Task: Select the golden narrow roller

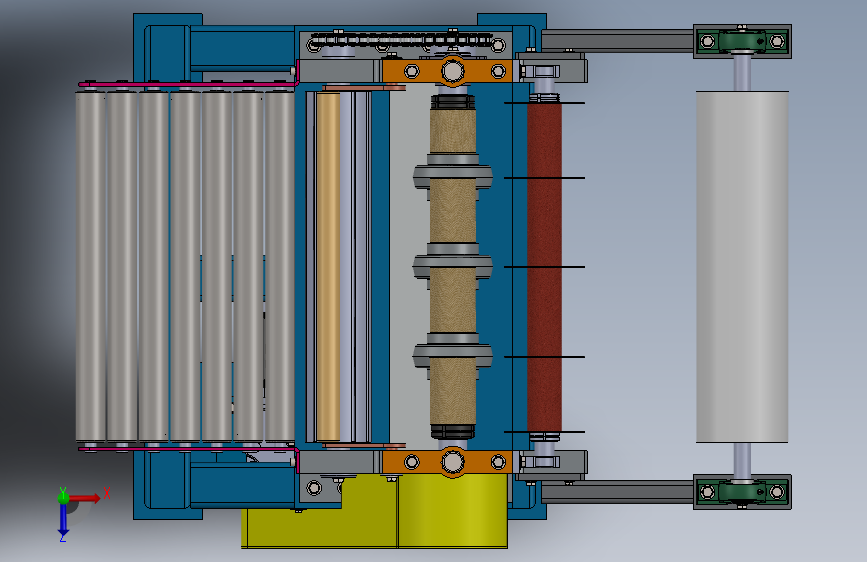Action: point(328,267)
